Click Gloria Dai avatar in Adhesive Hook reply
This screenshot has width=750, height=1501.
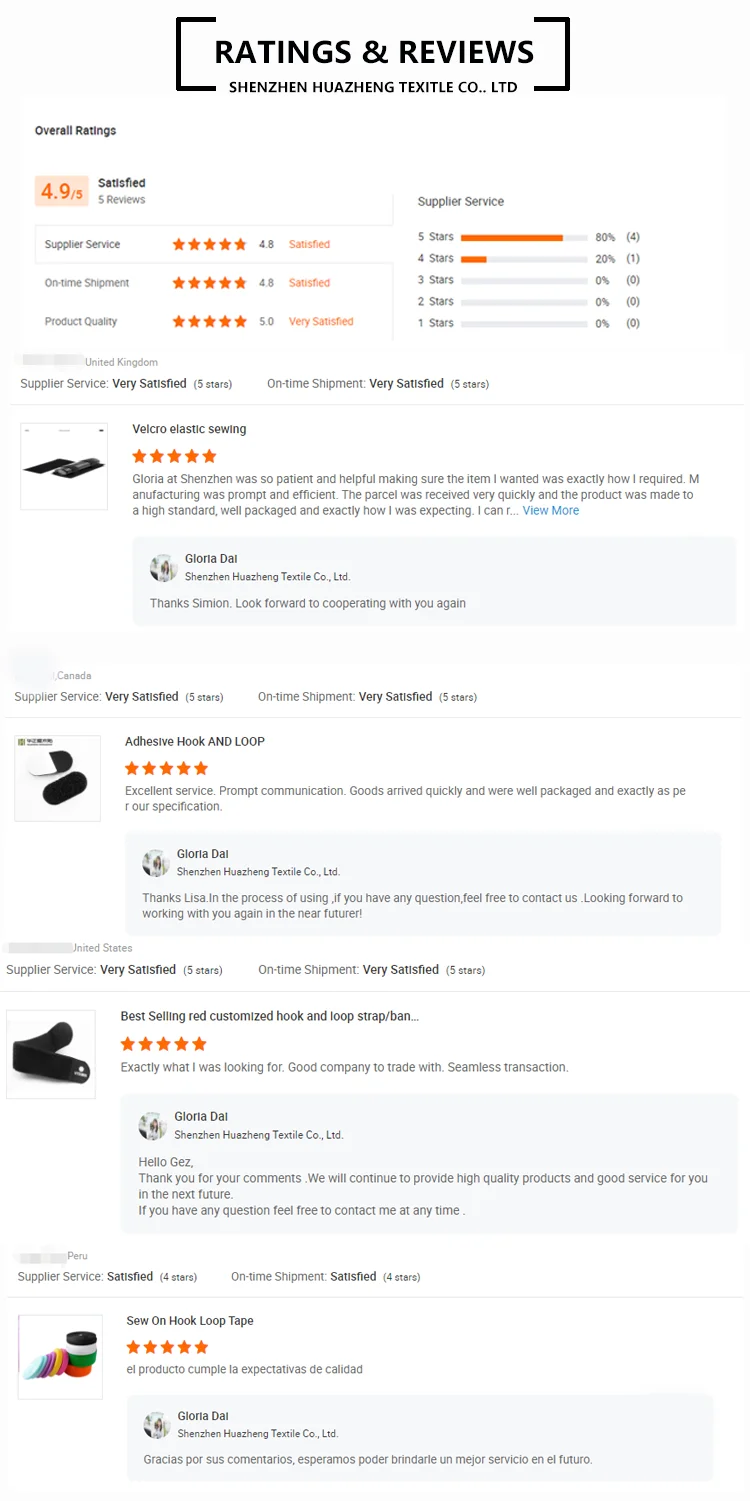tap(156, 863)
